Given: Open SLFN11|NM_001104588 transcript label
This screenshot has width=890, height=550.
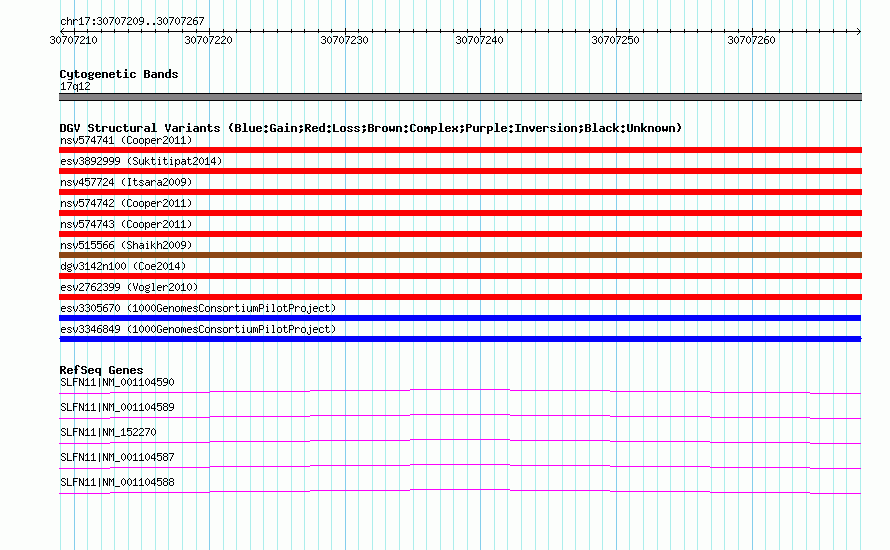Looking at the screenshot, I should tap(117, 482).
